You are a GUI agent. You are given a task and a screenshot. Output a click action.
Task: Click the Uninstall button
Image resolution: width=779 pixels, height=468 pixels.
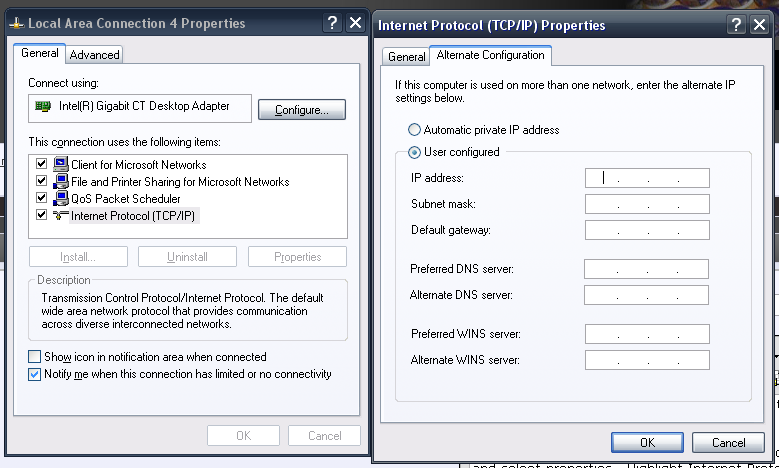point(187,257)
